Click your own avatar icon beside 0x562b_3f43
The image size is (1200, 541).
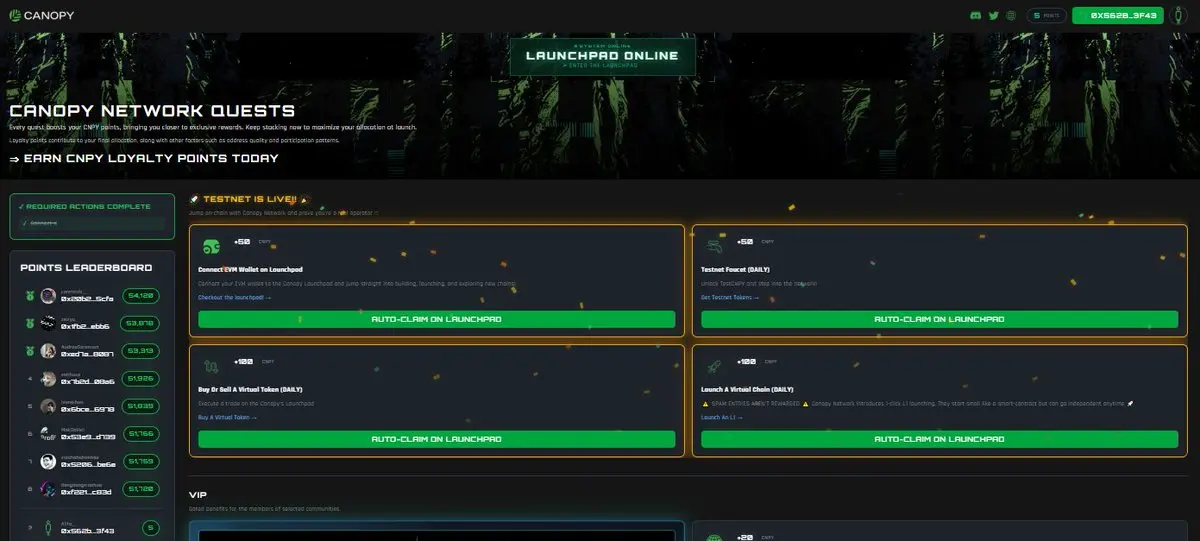pyautogui.click(x=48, y=528)
